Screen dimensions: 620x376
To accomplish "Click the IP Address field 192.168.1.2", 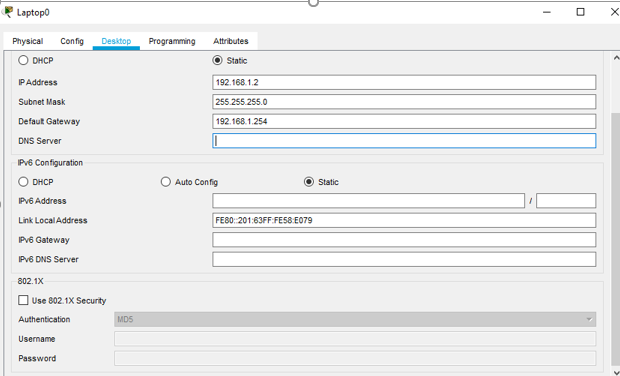I will (x=404, y=82).
